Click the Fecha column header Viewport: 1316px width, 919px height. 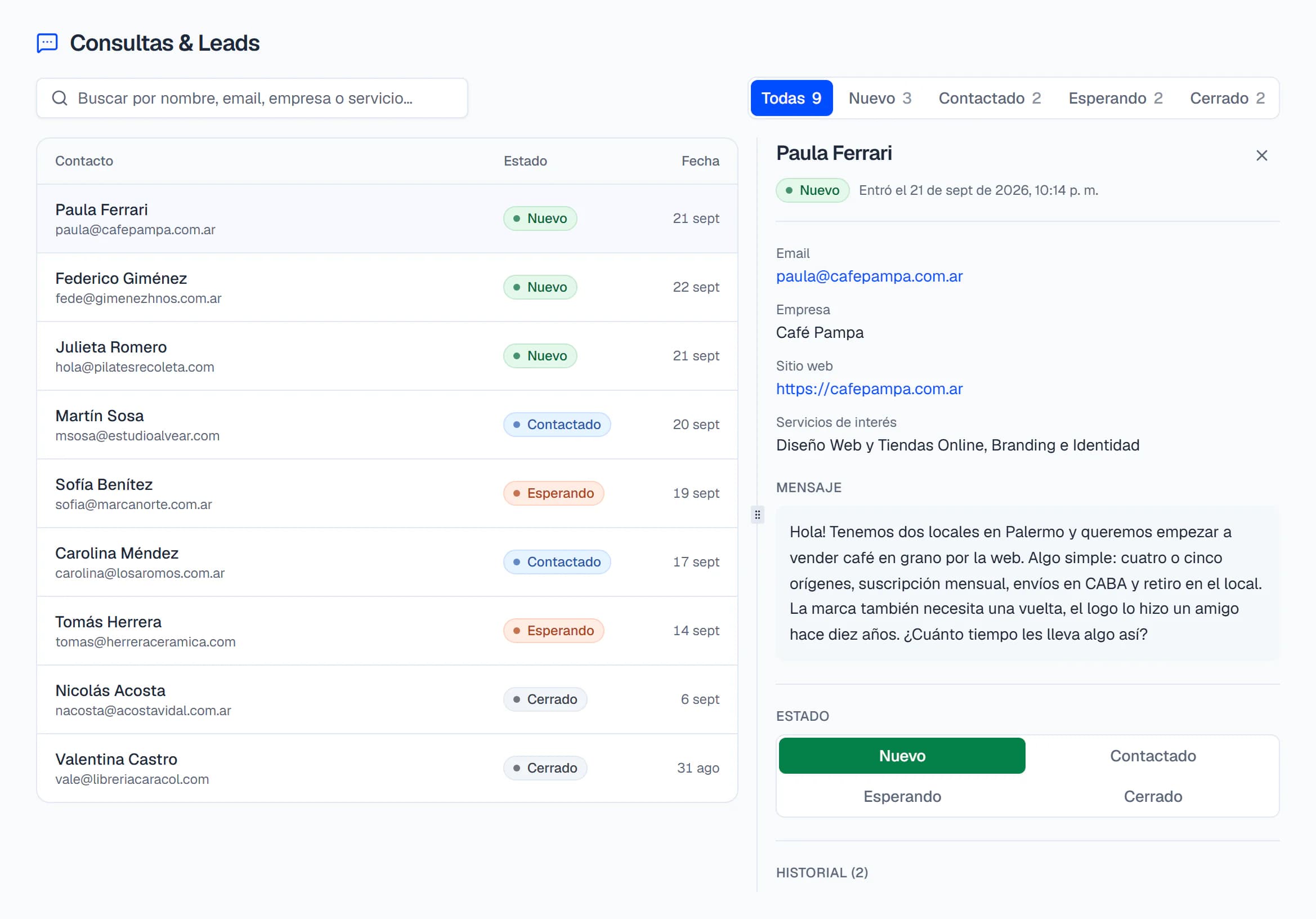[x=700, y=161]
